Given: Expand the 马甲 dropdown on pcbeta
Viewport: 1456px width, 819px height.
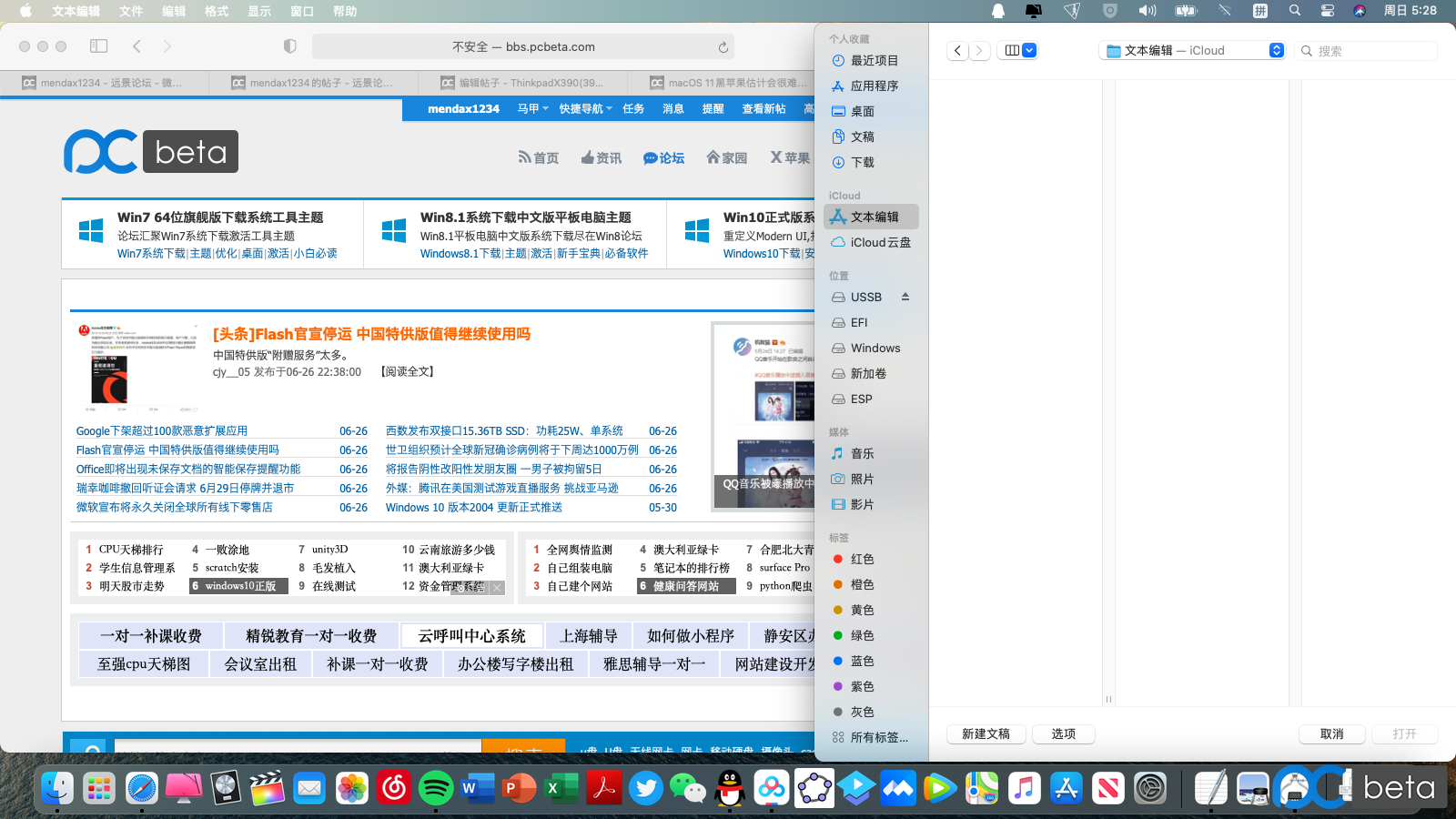Looking at the screenshot, I should click(532, 109).
